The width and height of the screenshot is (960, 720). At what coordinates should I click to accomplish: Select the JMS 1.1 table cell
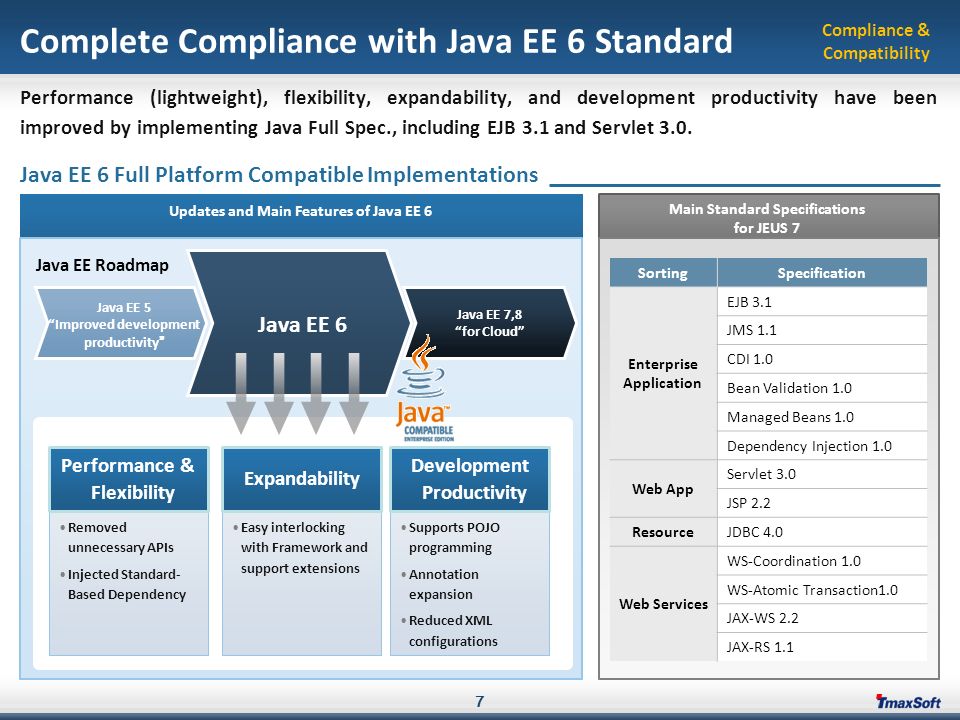822,331
